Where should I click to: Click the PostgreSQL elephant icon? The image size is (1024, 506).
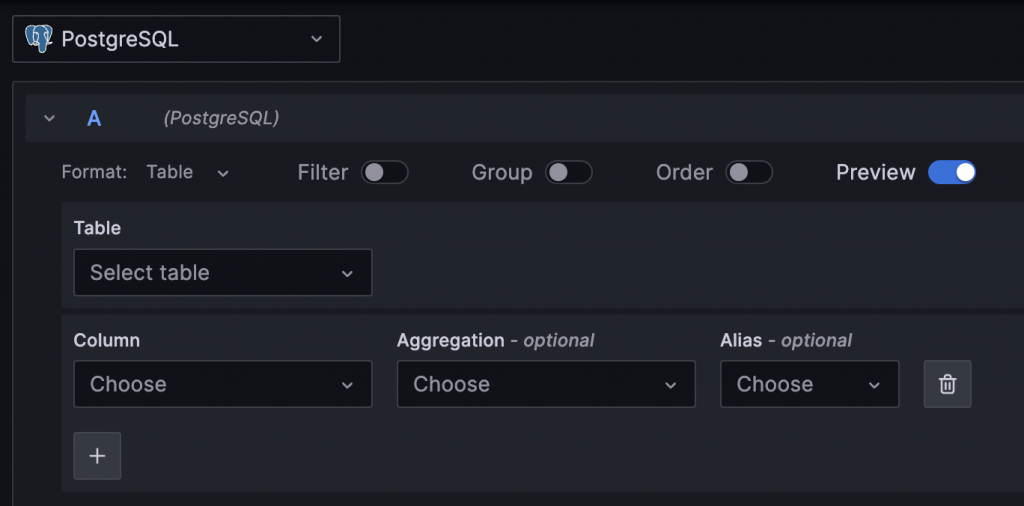click(x=39, y=39)
